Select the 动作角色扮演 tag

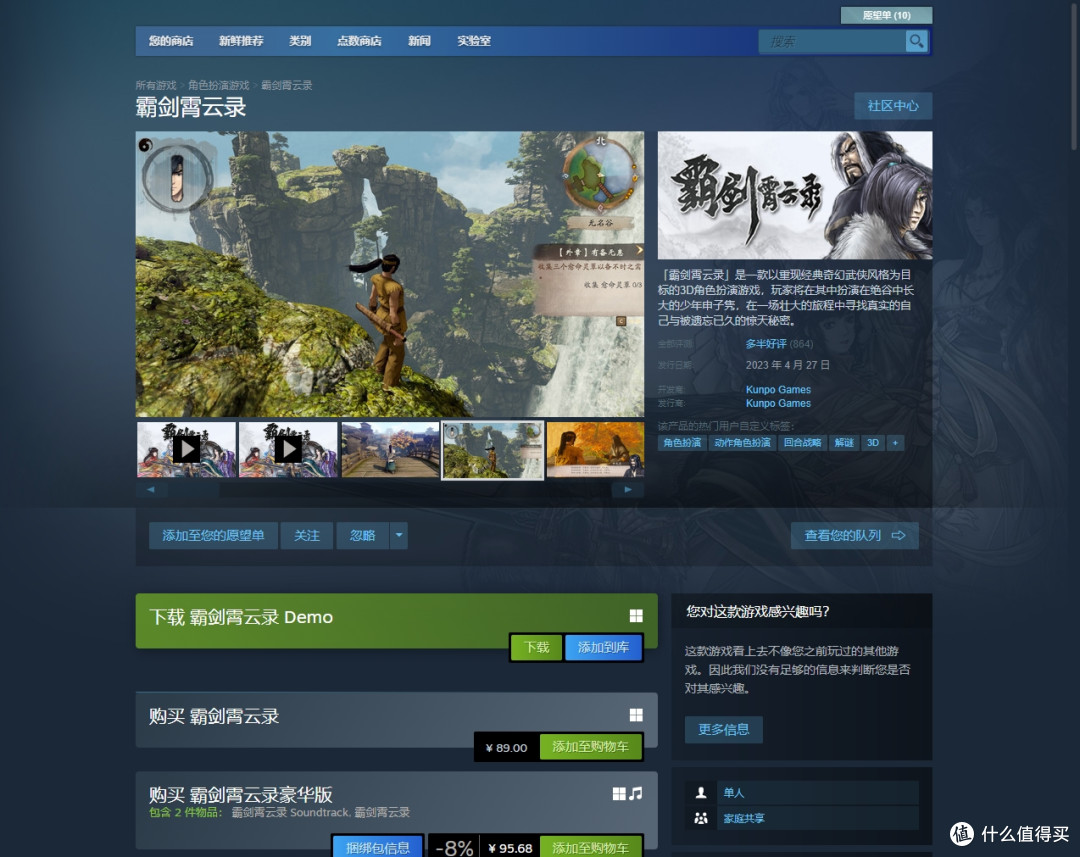point(742,443)
